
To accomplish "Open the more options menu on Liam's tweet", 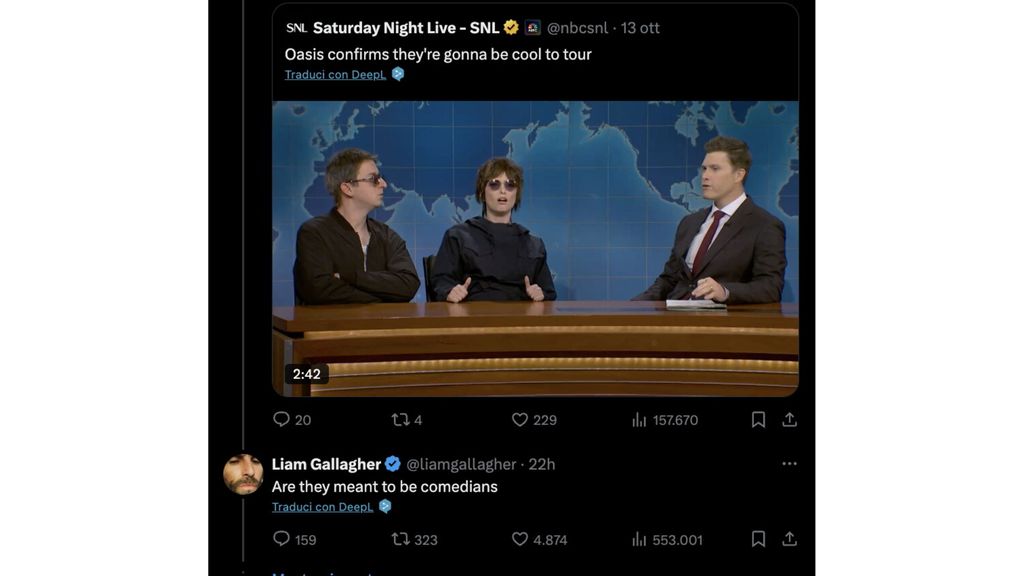I will coord(789,463).
